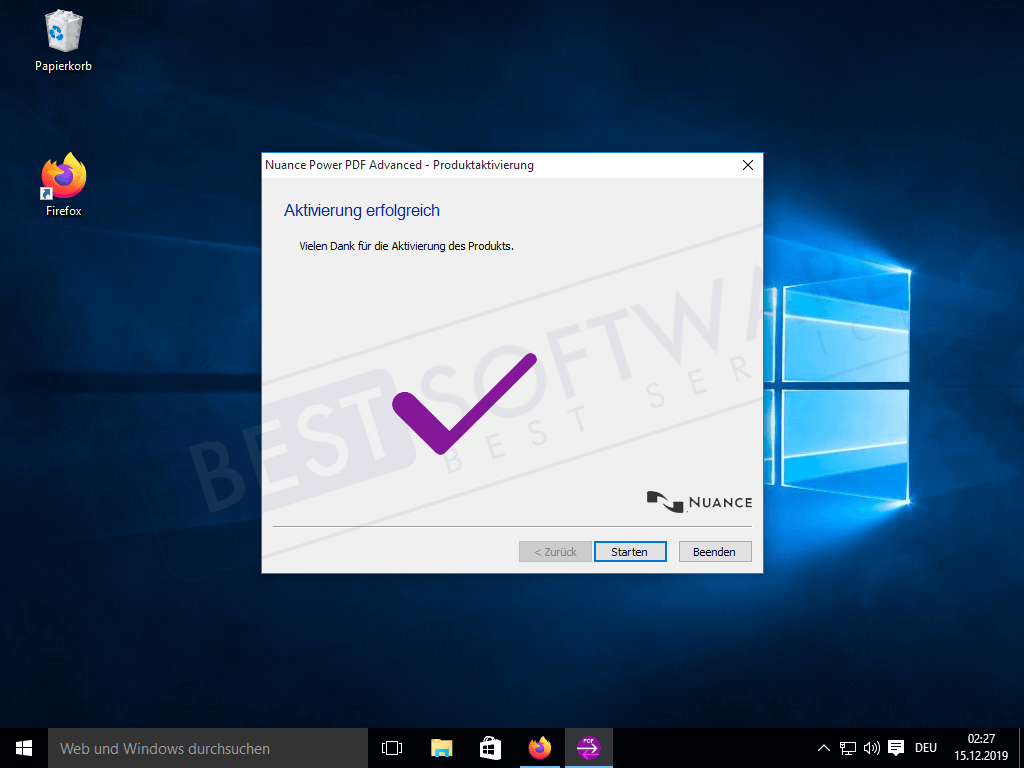Open the DEU input language switcher
The width and height of the screenshot is (1024, 768).
(x=926, y=748)
